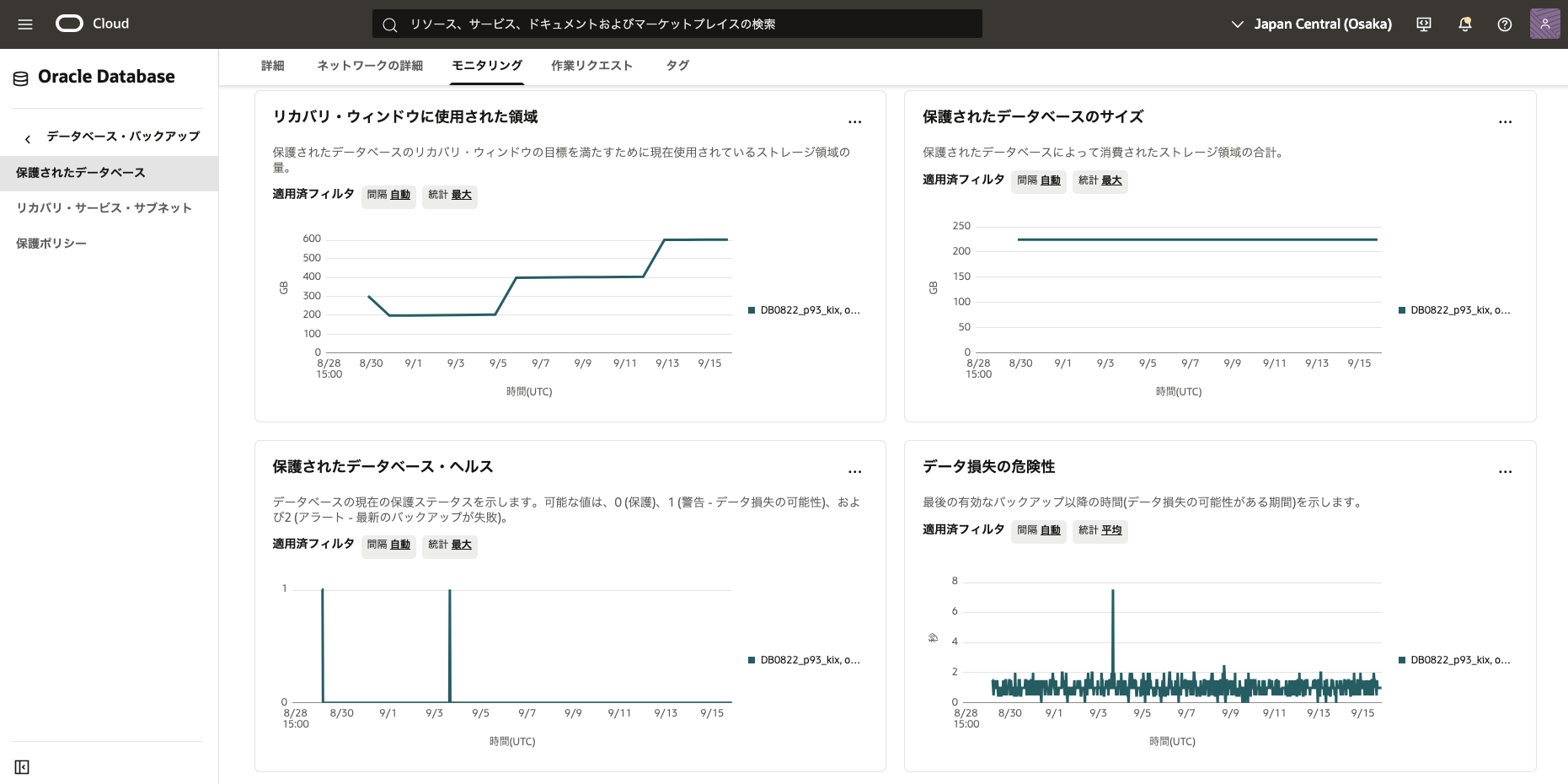The width and height of the screenshot is (1568, 784).
Task: Open リカバリ・サービス・サブネット in sidebar
Action: (104, 208)
